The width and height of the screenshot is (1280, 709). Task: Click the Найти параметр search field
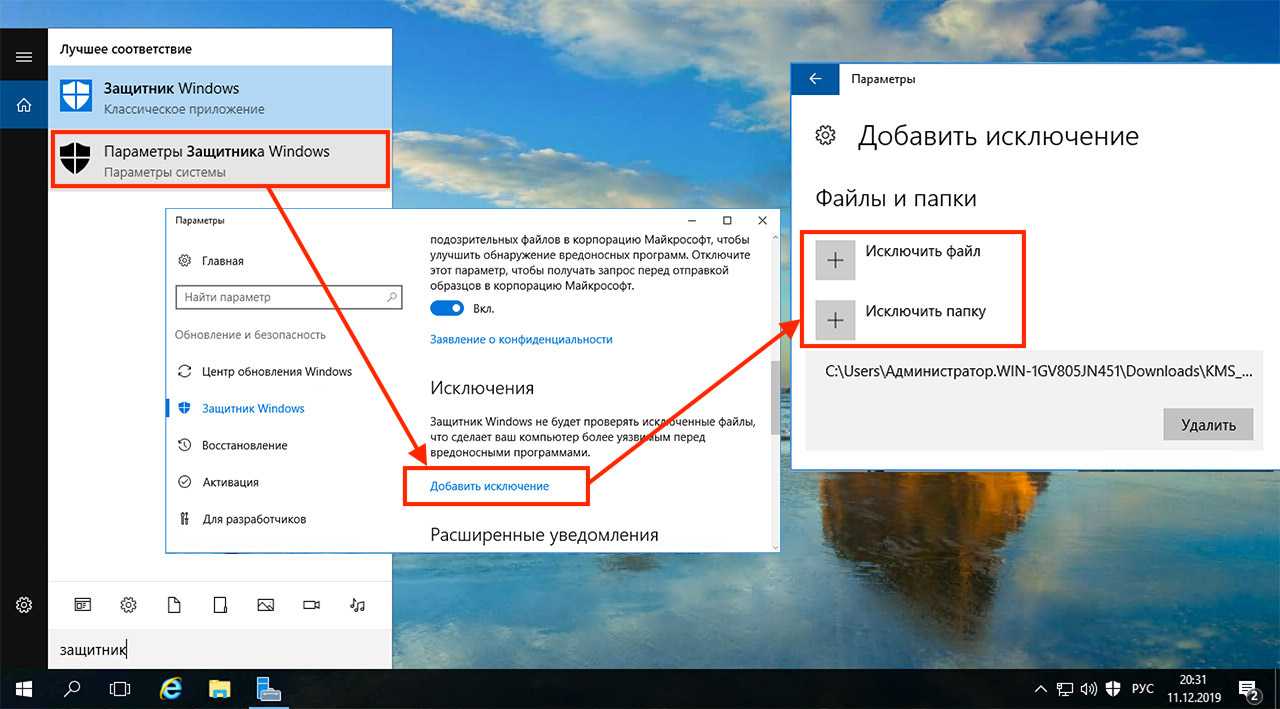(x=280, y=297)
